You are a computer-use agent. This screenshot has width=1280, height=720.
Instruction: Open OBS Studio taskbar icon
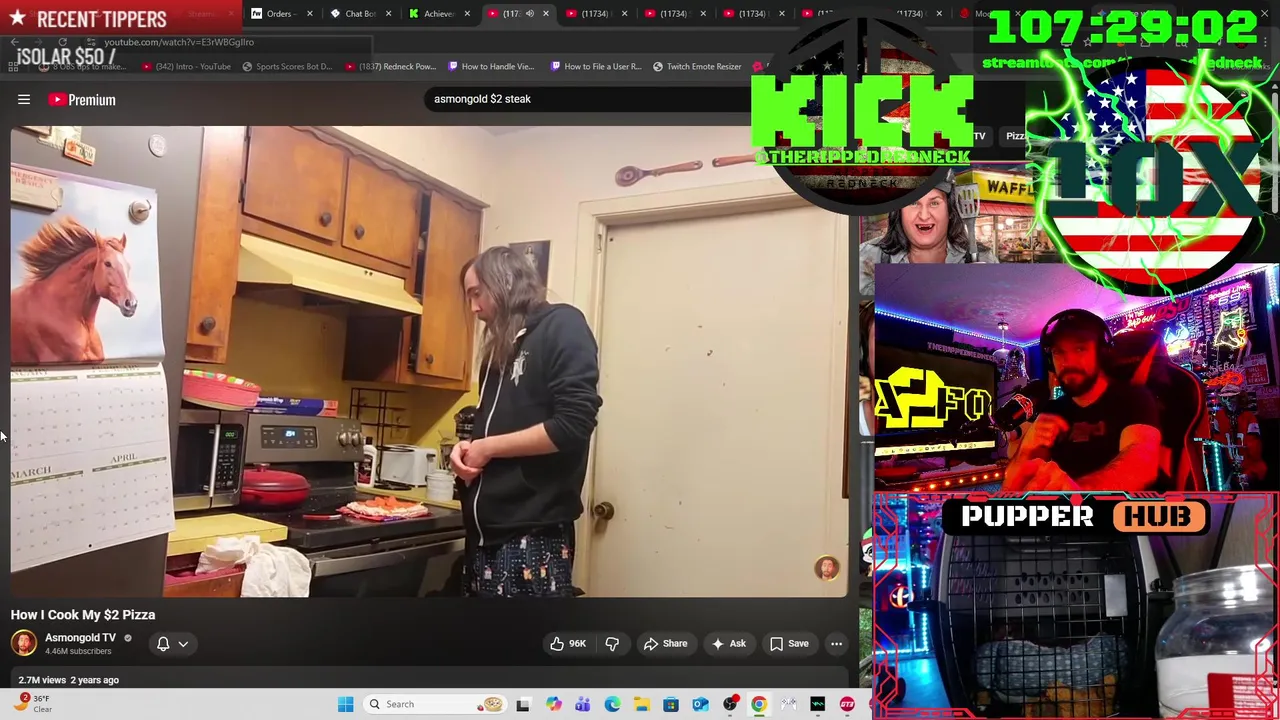pos(730,704)
